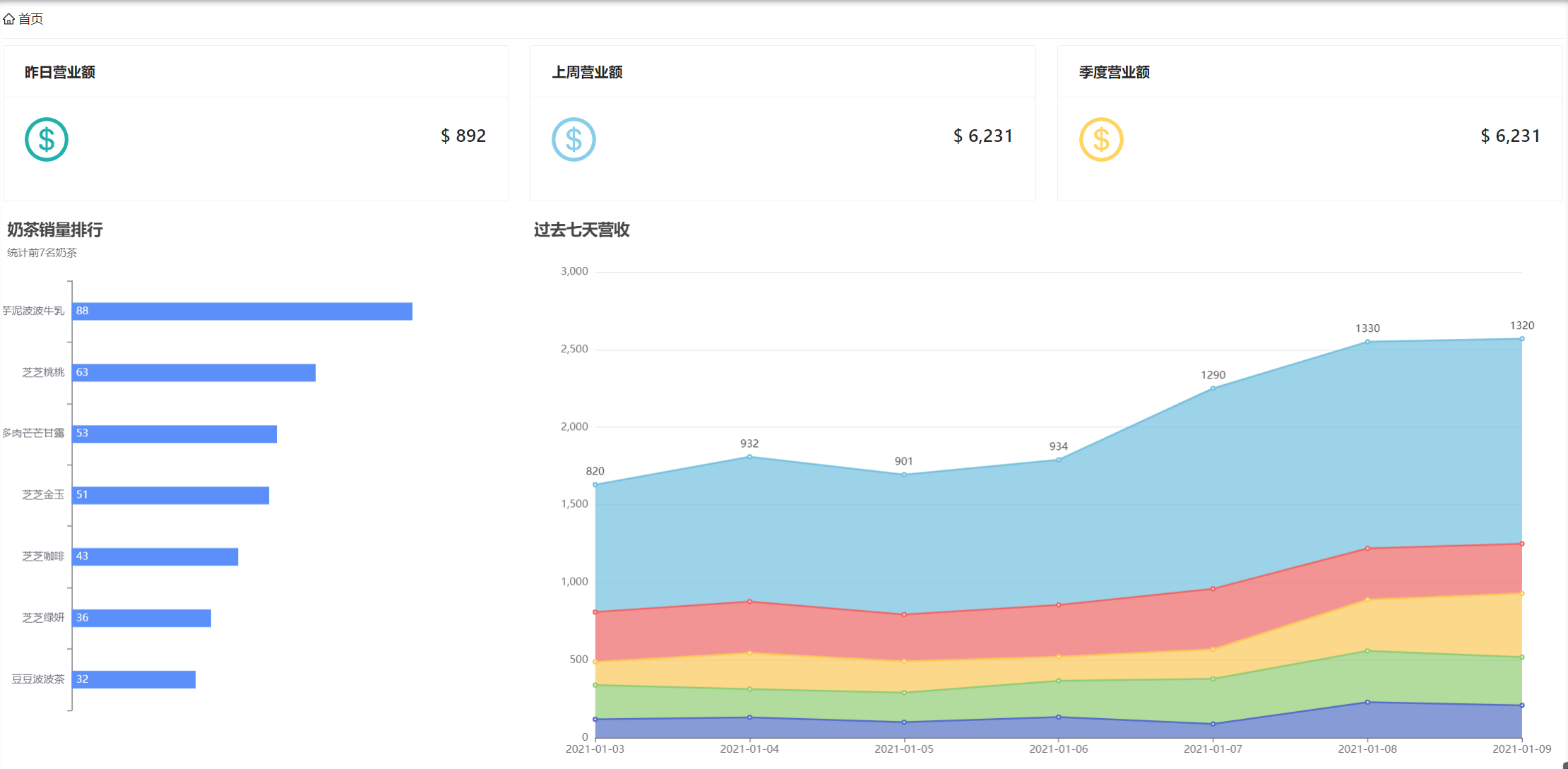
Task: Click the 芝芝咖啡 axis label
Action: pos(43,556)
